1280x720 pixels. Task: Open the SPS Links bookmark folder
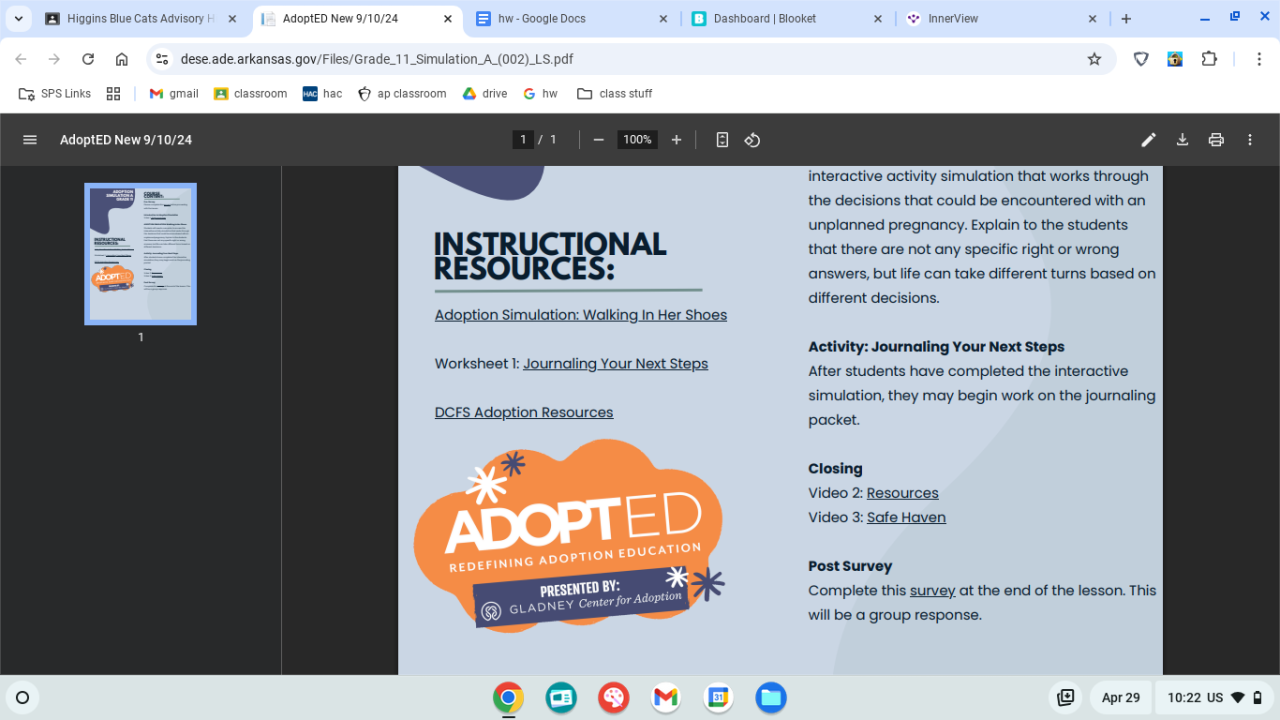[x=55, y=94]
